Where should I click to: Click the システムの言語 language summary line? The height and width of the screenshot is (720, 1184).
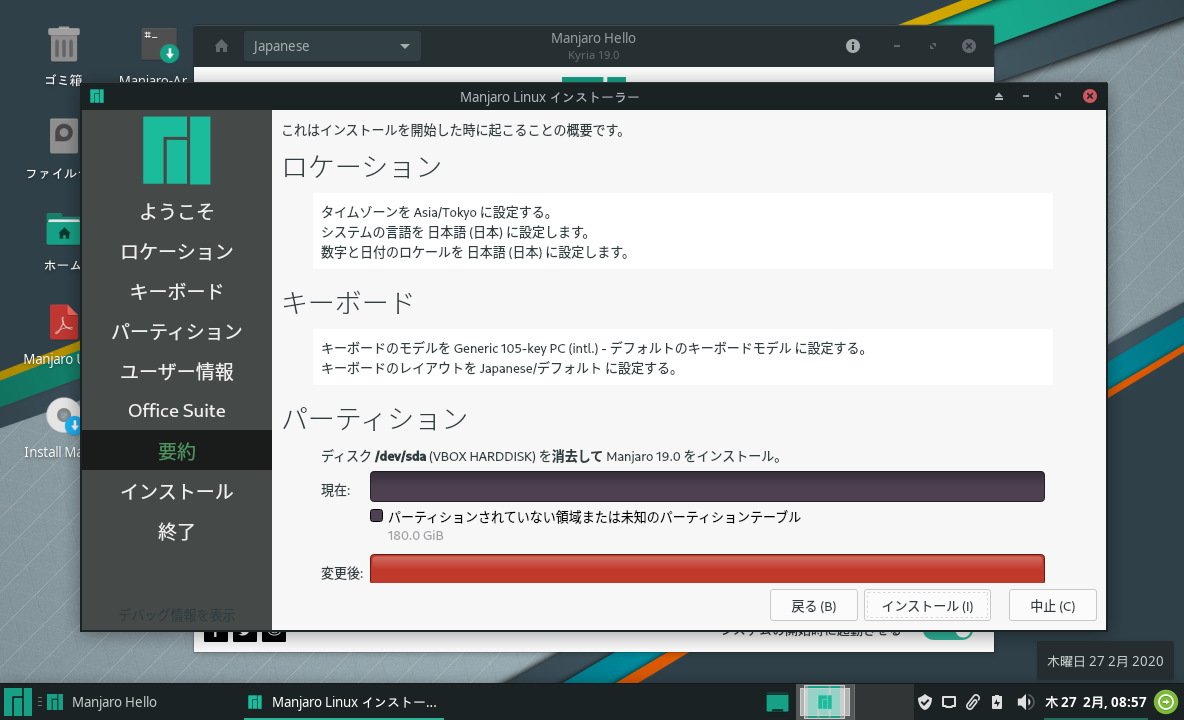point(455,232)
